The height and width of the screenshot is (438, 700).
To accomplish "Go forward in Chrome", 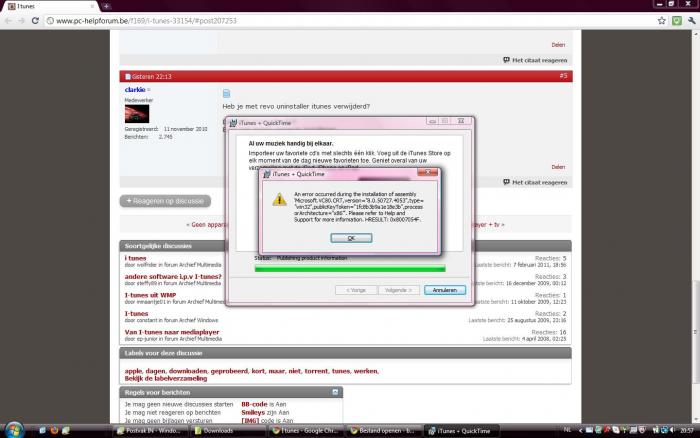I will [x=21, y=21].
